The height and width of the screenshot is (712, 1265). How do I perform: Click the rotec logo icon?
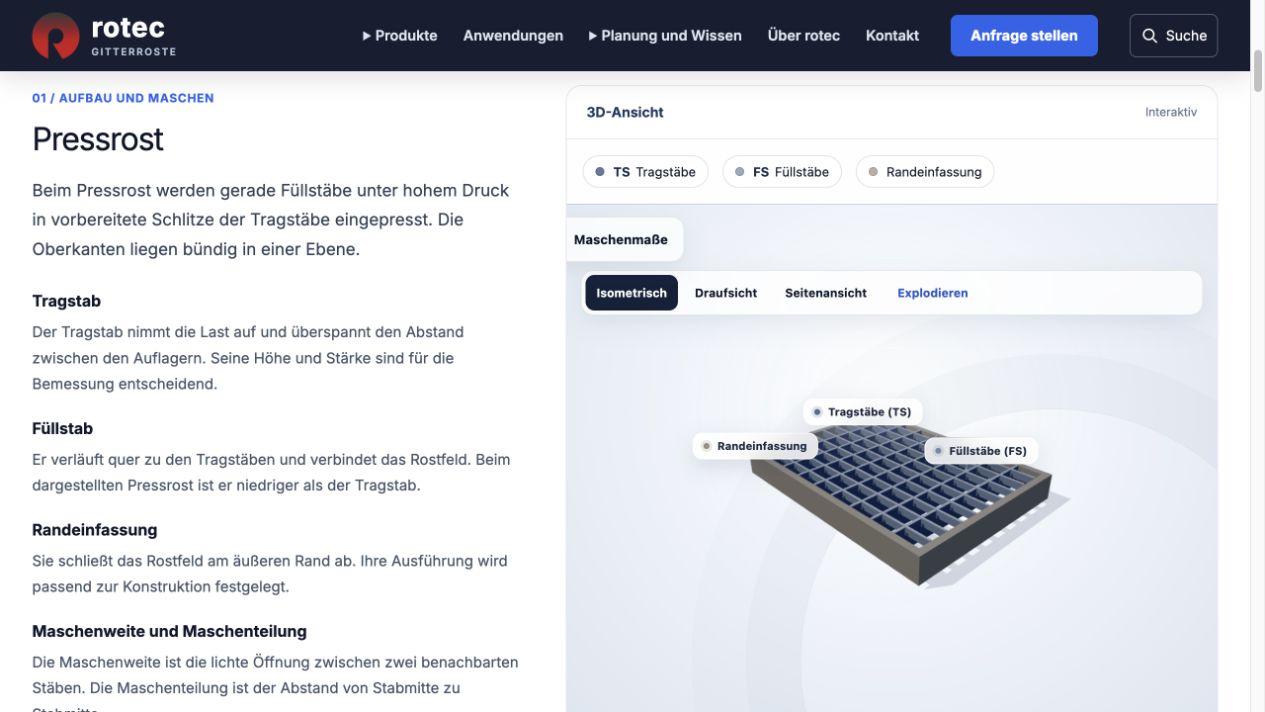pos(55,36)
